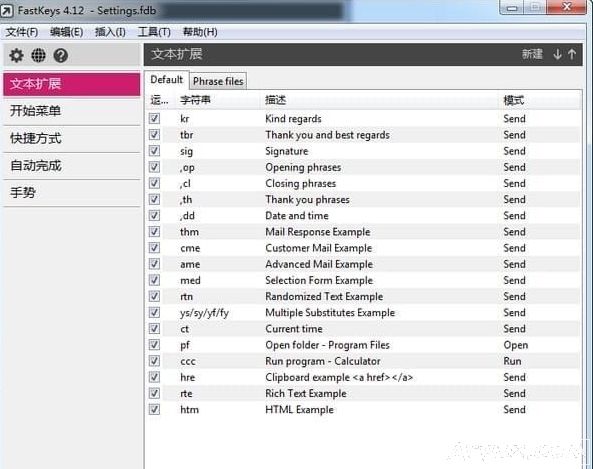This screenshot has height=469, width=593.
Task: Toggle checkbox for 'htm' HTML Example
Action: tap(154, 409)
